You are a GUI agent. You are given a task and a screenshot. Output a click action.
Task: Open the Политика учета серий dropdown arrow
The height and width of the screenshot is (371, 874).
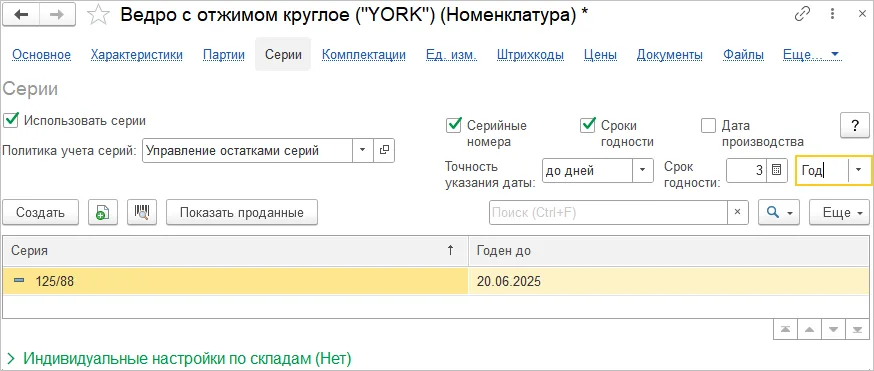(x=362, y=150)
